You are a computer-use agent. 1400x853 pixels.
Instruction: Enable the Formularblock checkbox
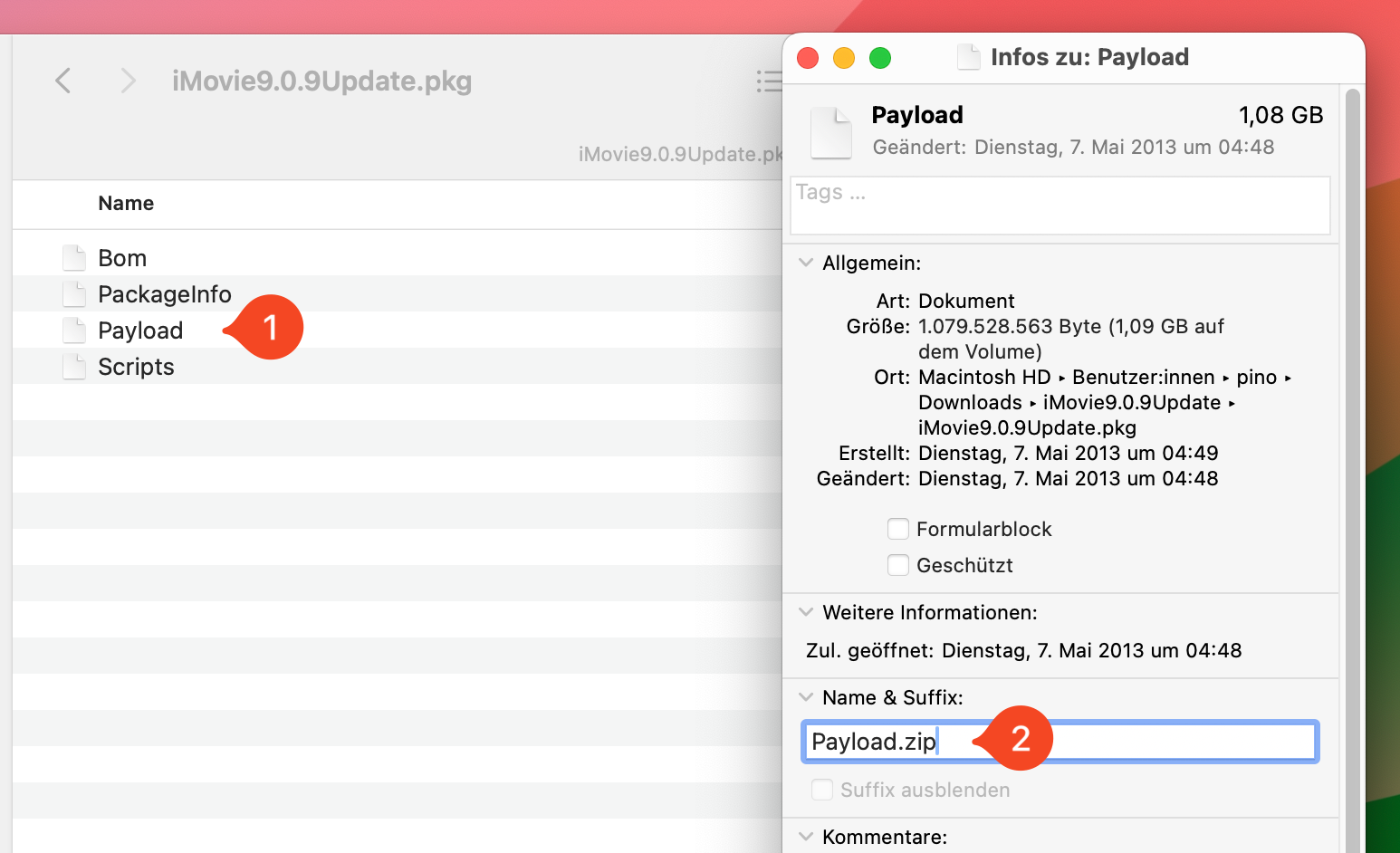coord(898,529)
